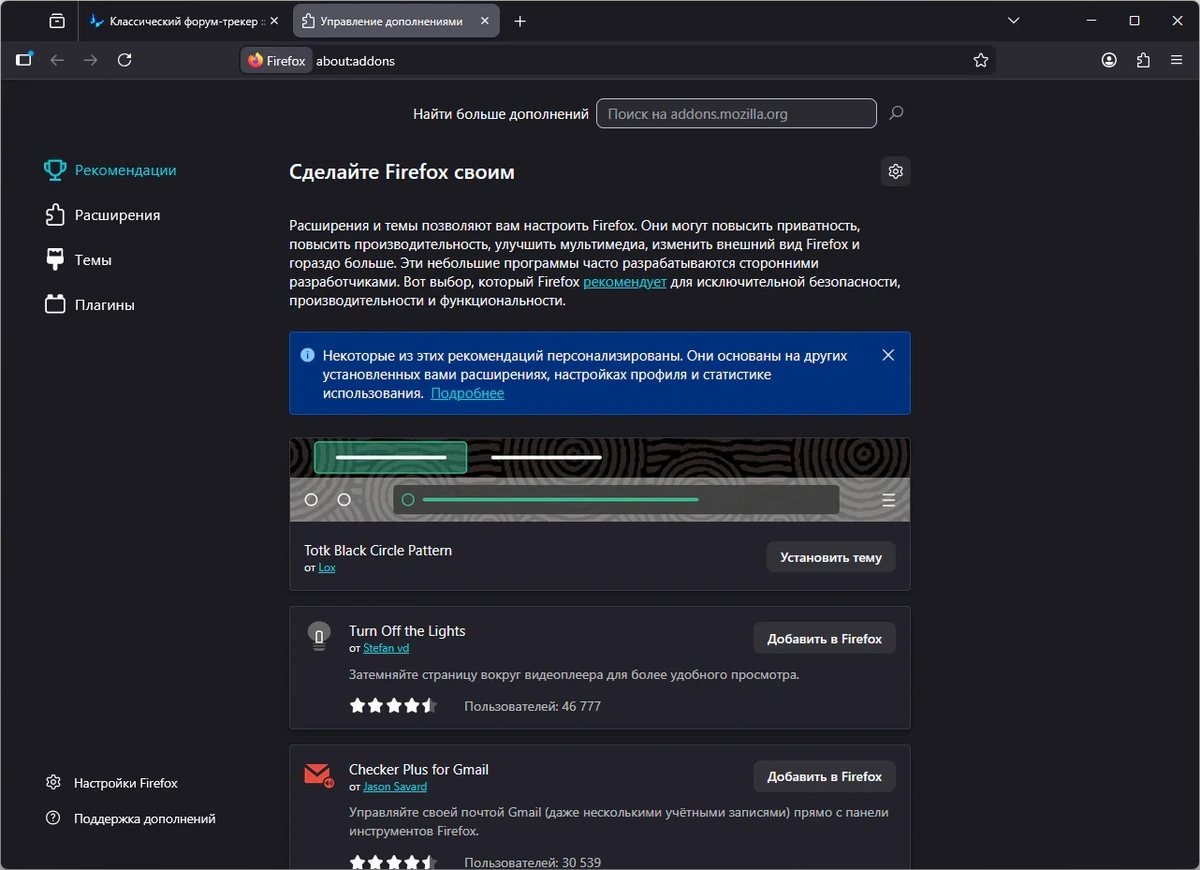Open the Темы category

click(x=80, y=260)
